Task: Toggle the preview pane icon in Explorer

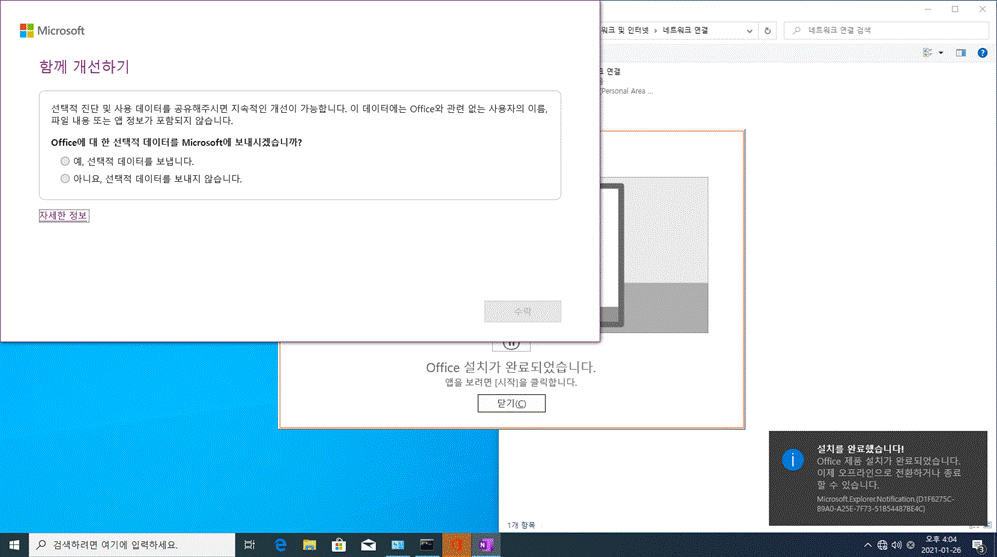Action: tap(961, 53)
